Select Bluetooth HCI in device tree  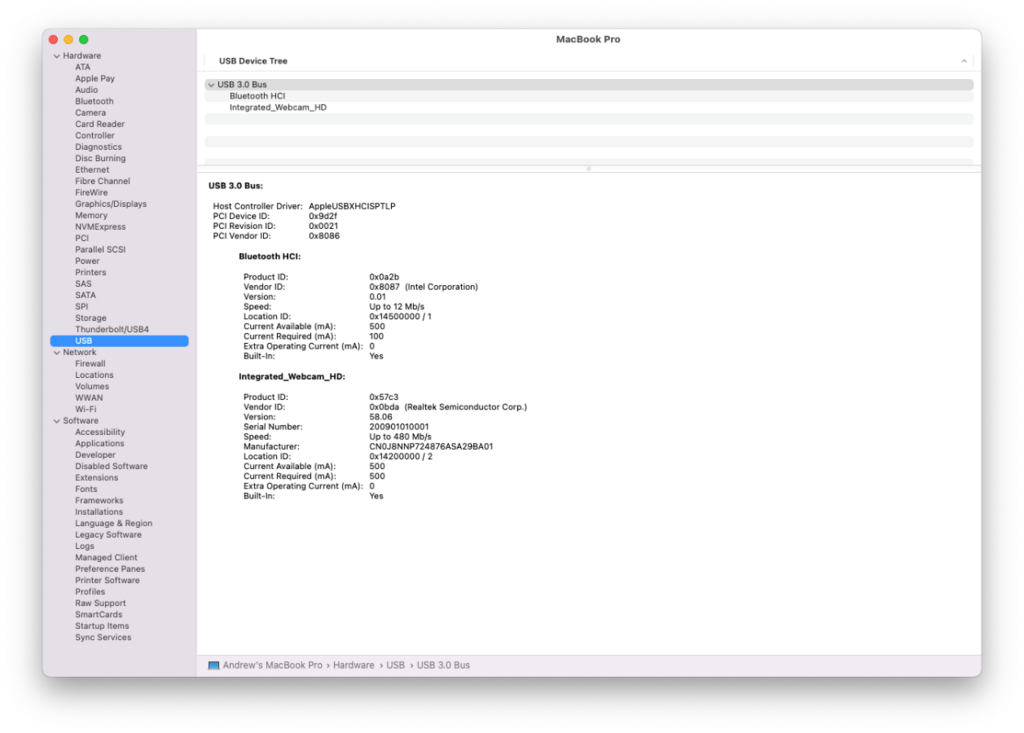click(x=257, y=96)
